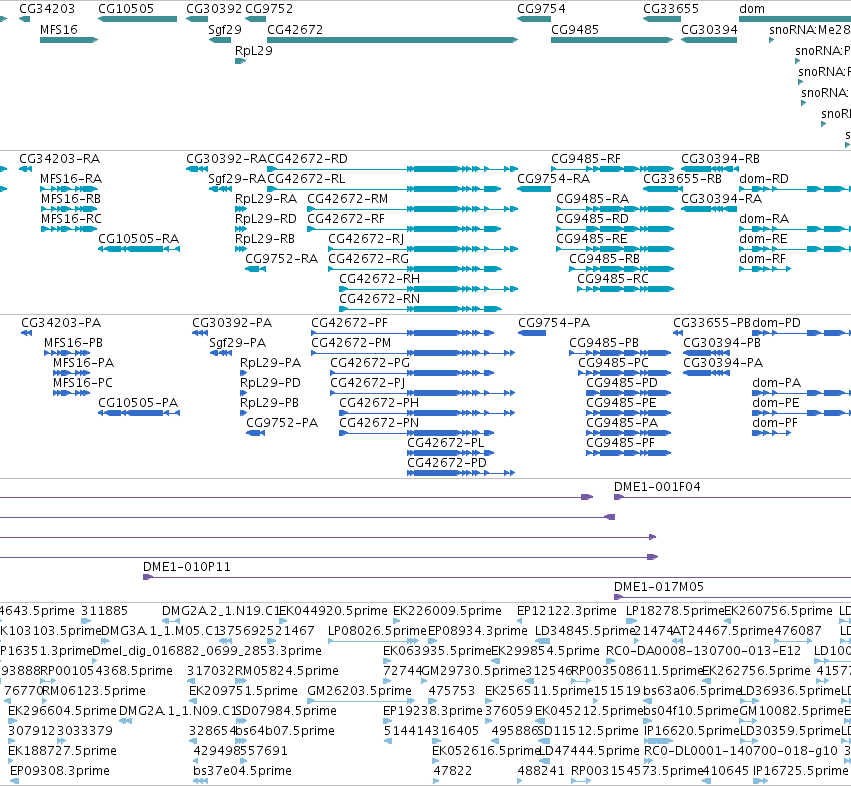
Task: Click the CG42672-PF protein label
Action: pos(350,322)
